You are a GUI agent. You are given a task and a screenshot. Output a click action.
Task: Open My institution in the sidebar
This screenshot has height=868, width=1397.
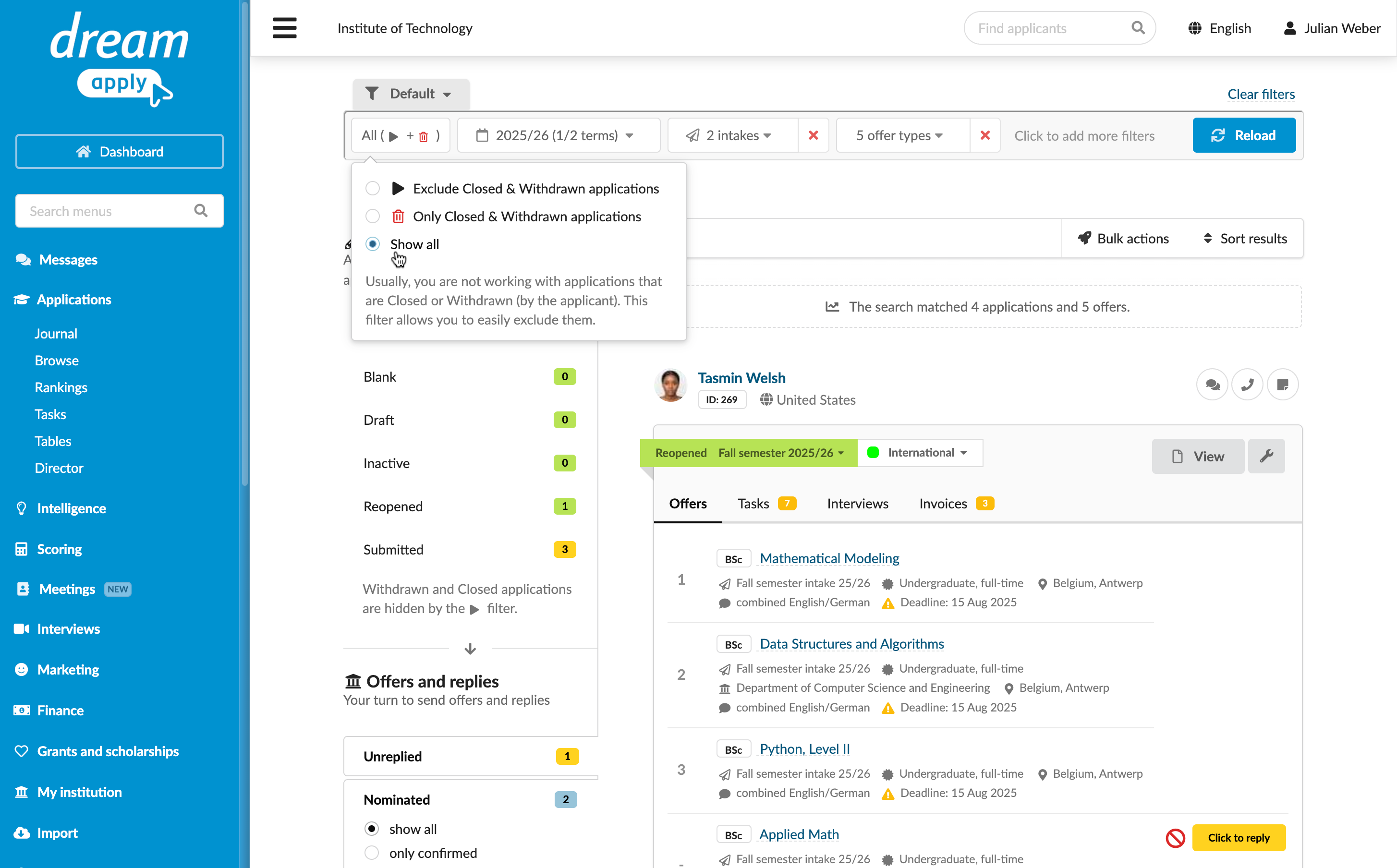pyautogui.click(x=79, y=792)
